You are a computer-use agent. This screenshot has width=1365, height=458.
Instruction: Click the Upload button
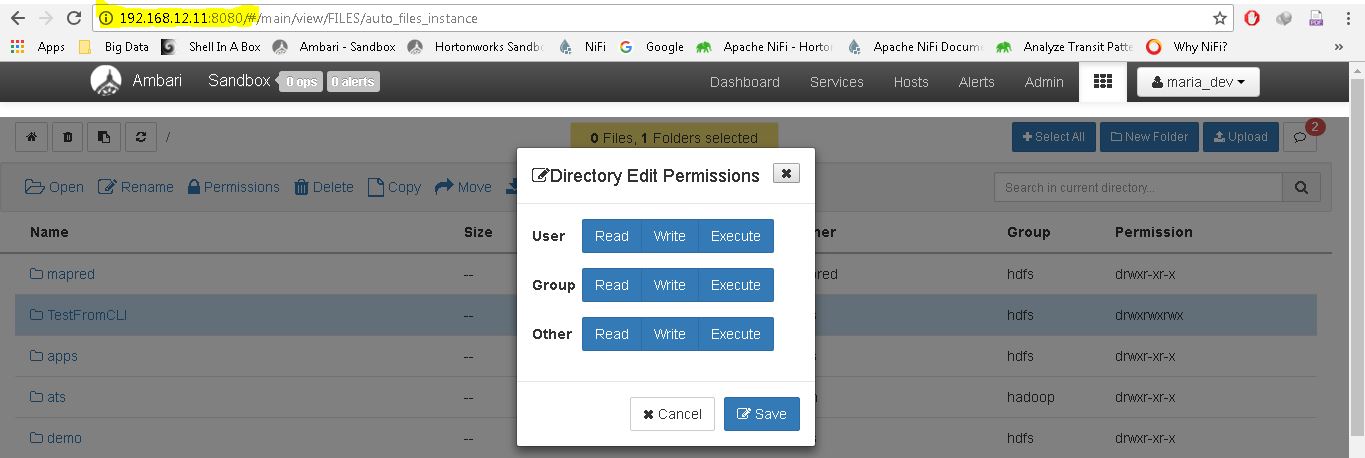coord(1240,137)
